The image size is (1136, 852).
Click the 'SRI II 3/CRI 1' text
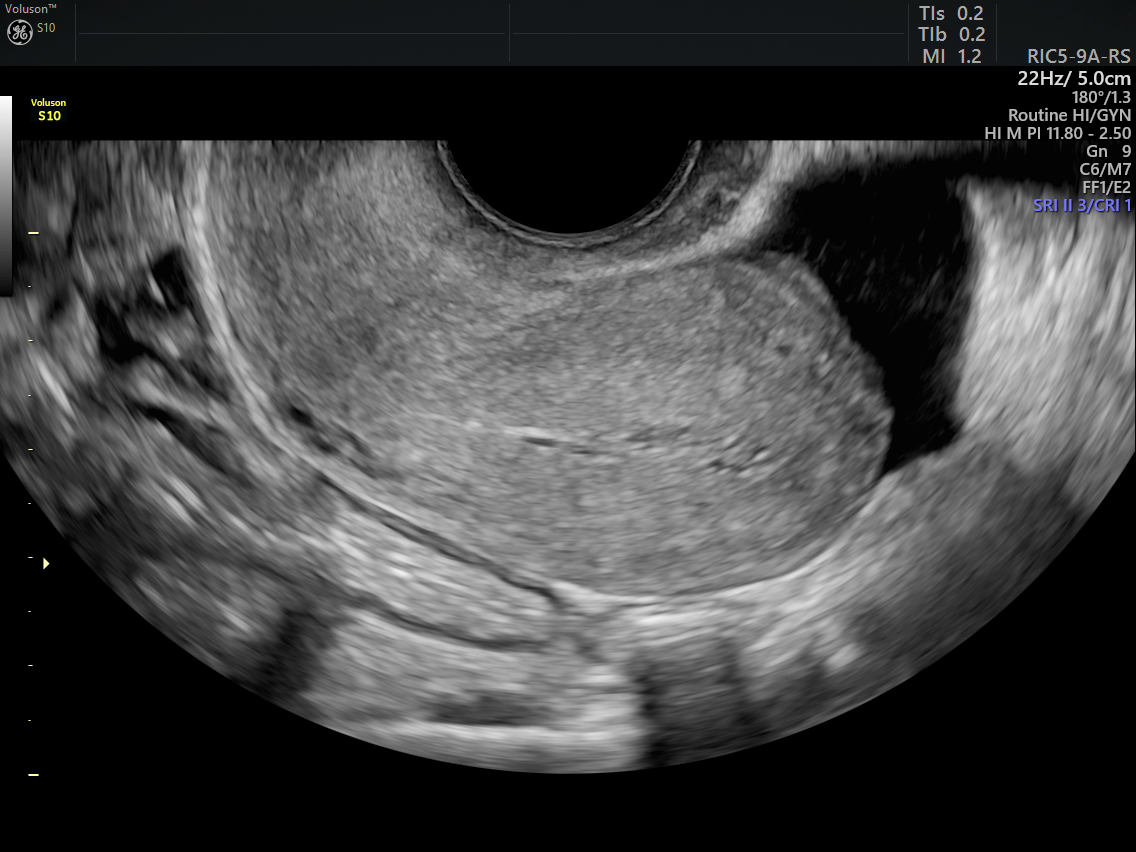pos(1082,205)
